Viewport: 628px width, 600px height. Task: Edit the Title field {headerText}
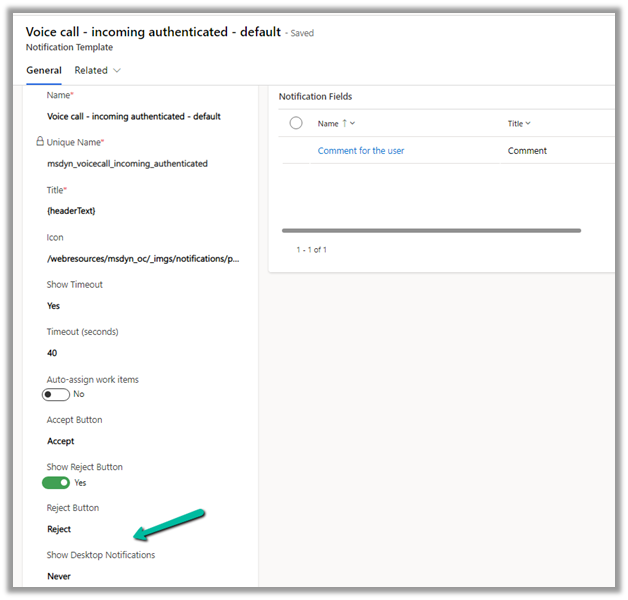pos(71,211)
